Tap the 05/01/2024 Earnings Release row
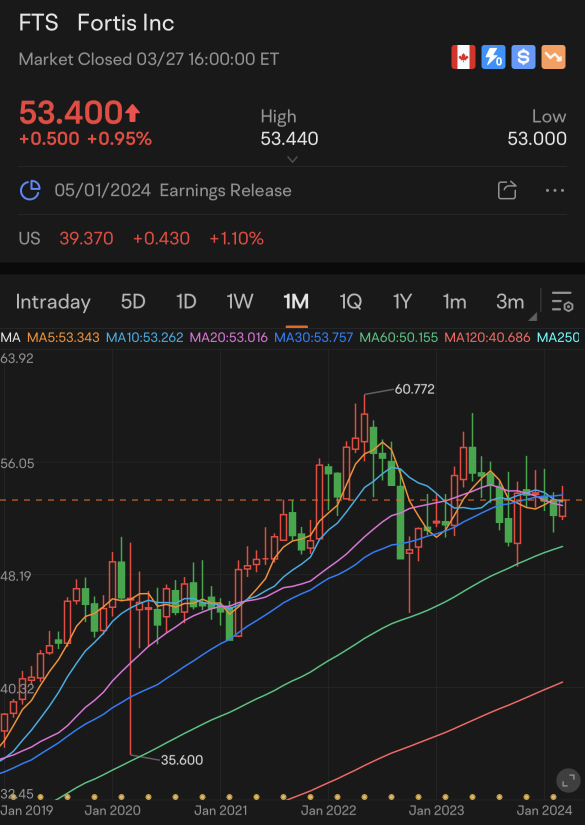The width and height of the screenshot is (585, 825). tap(292, 190)
